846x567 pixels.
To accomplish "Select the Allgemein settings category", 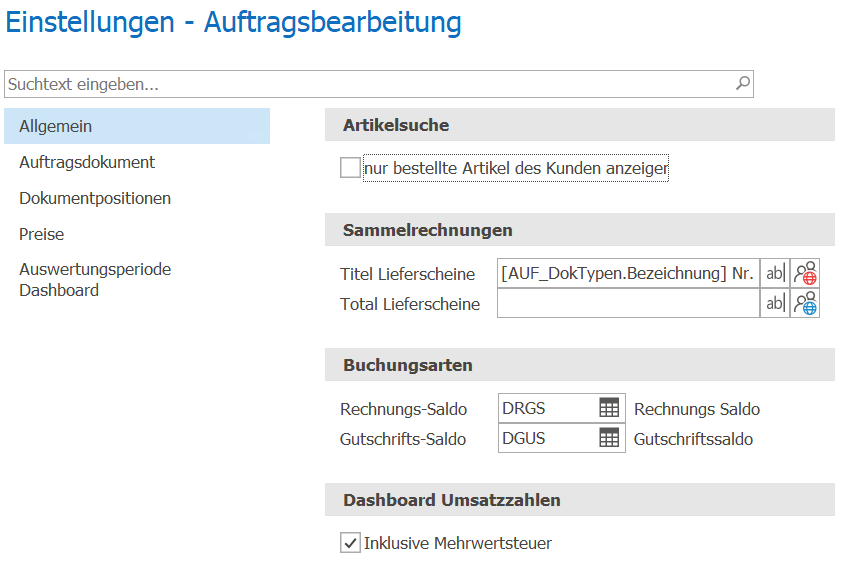I will coord(137,126).
